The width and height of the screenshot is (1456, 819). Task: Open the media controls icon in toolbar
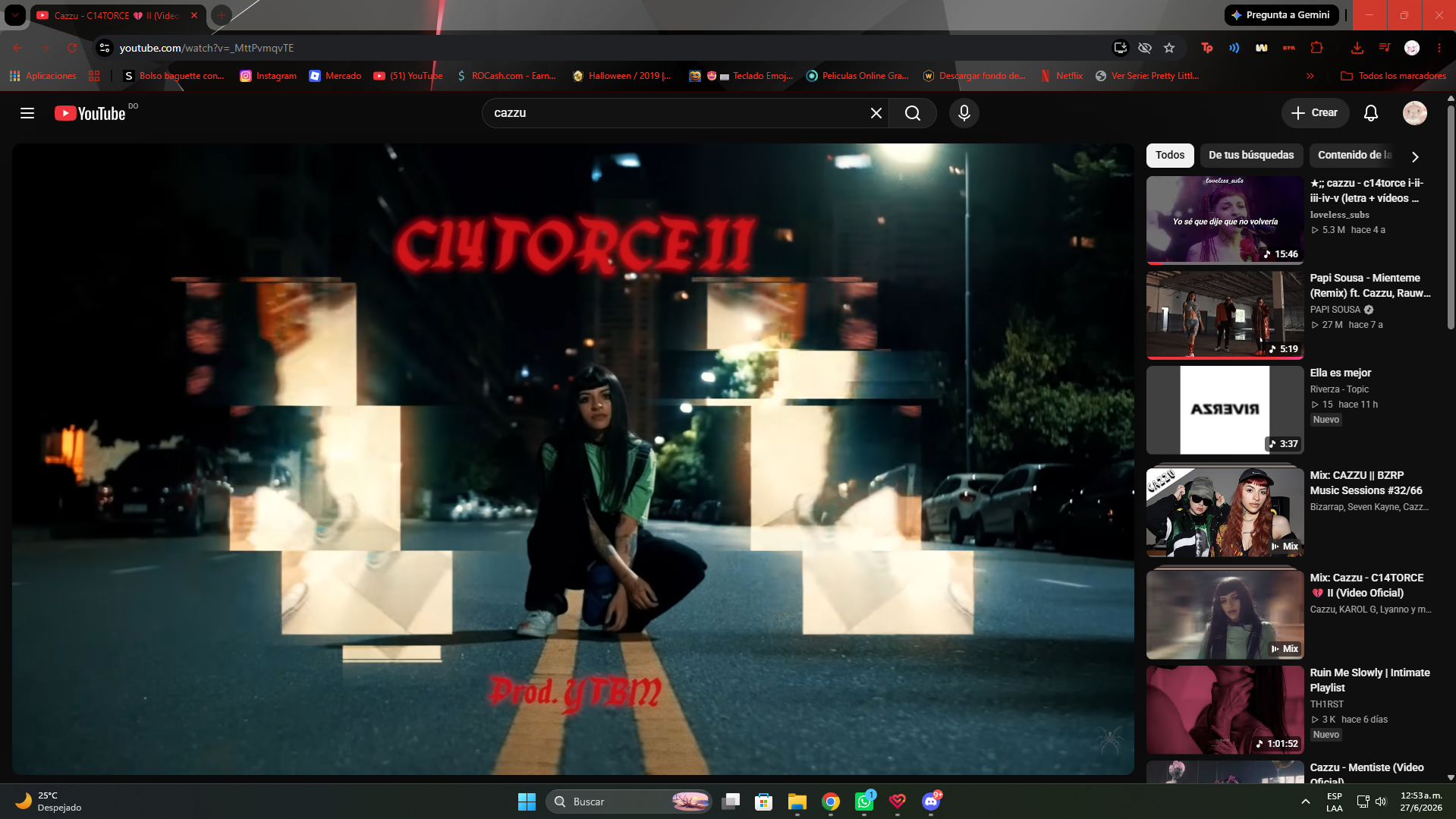point(1385,48)
